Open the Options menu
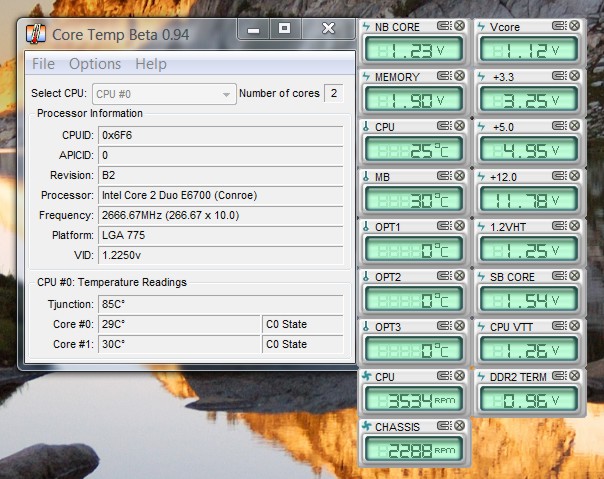 click(95, 64)
